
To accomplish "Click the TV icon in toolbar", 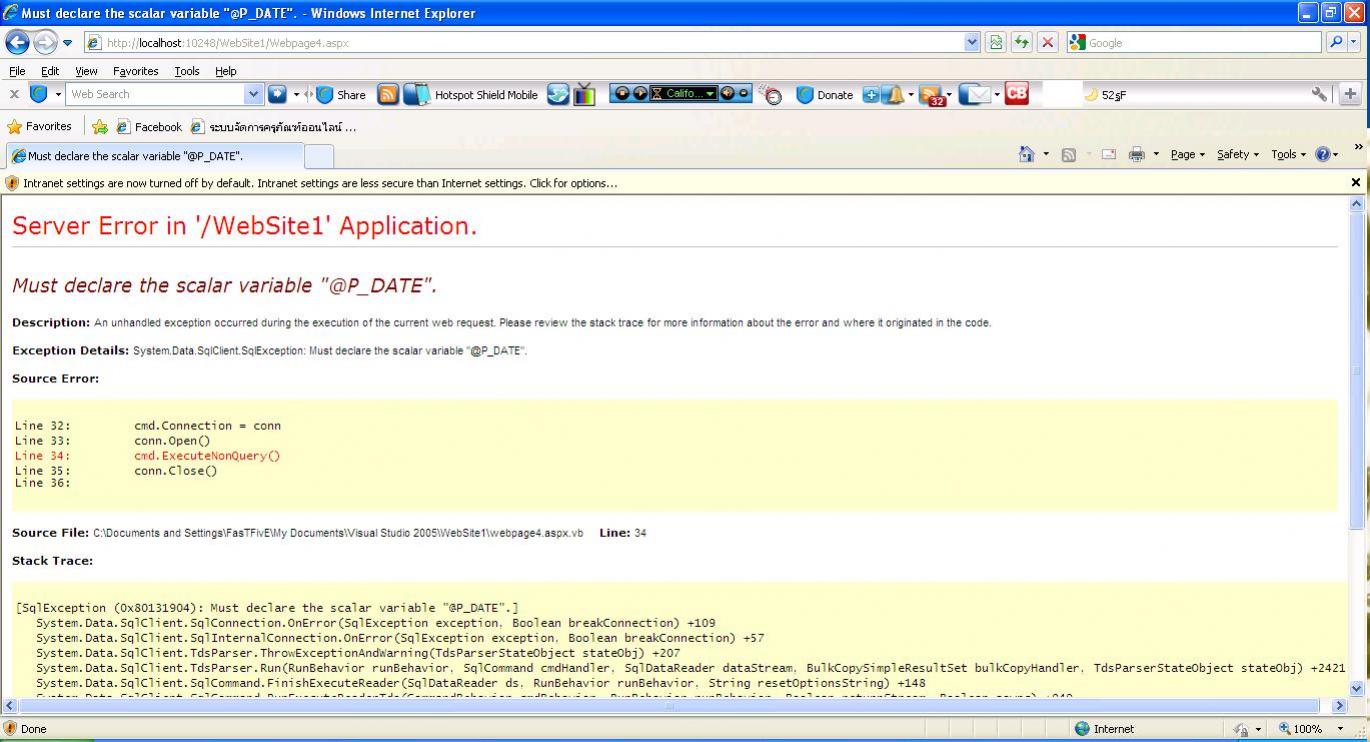I will [x=585, y=95].
